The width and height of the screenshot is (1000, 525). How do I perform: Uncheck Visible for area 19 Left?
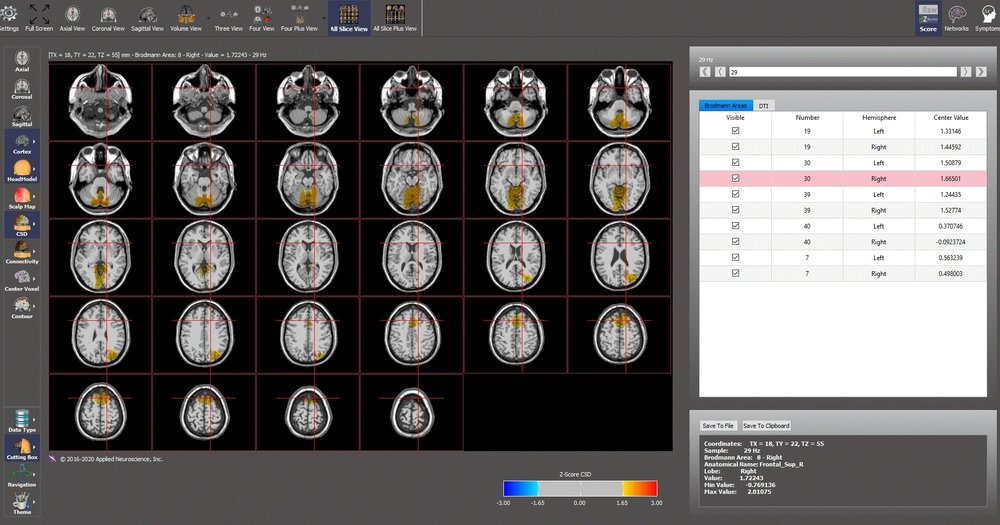[x=736, y=131]
